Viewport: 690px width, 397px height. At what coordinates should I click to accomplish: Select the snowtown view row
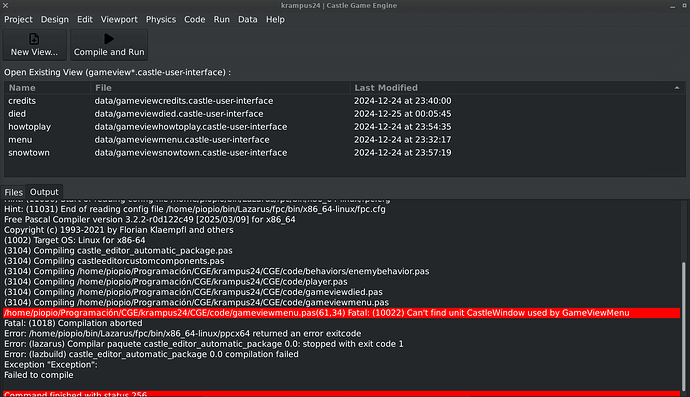[345, 153]
